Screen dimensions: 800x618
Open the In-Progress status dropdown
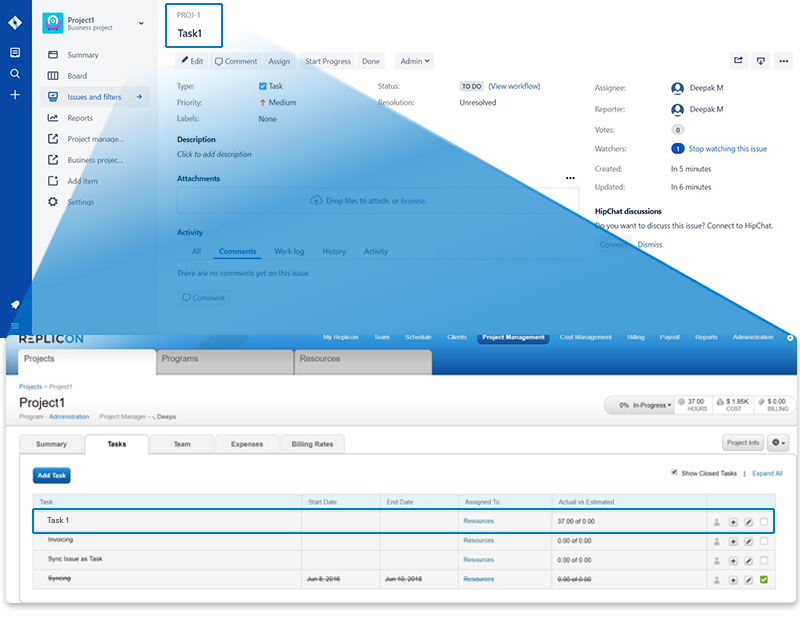(645, 405)
